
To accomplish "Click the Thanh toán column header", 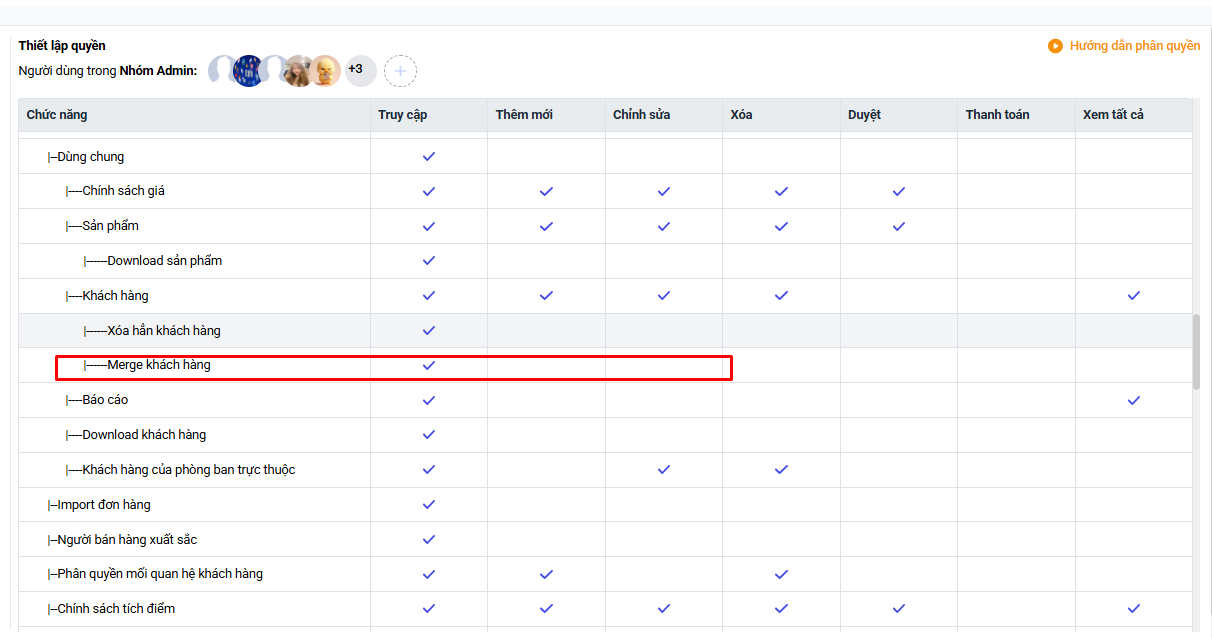I will tap(996, 115).
